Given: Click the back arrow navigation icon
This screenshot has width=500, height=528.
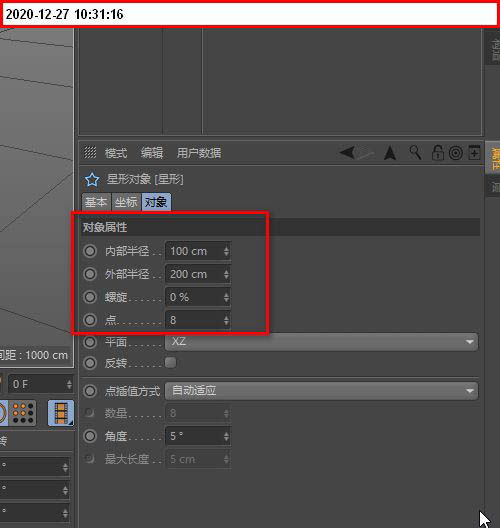Looking at the screenshot, I should pos(348,153).
